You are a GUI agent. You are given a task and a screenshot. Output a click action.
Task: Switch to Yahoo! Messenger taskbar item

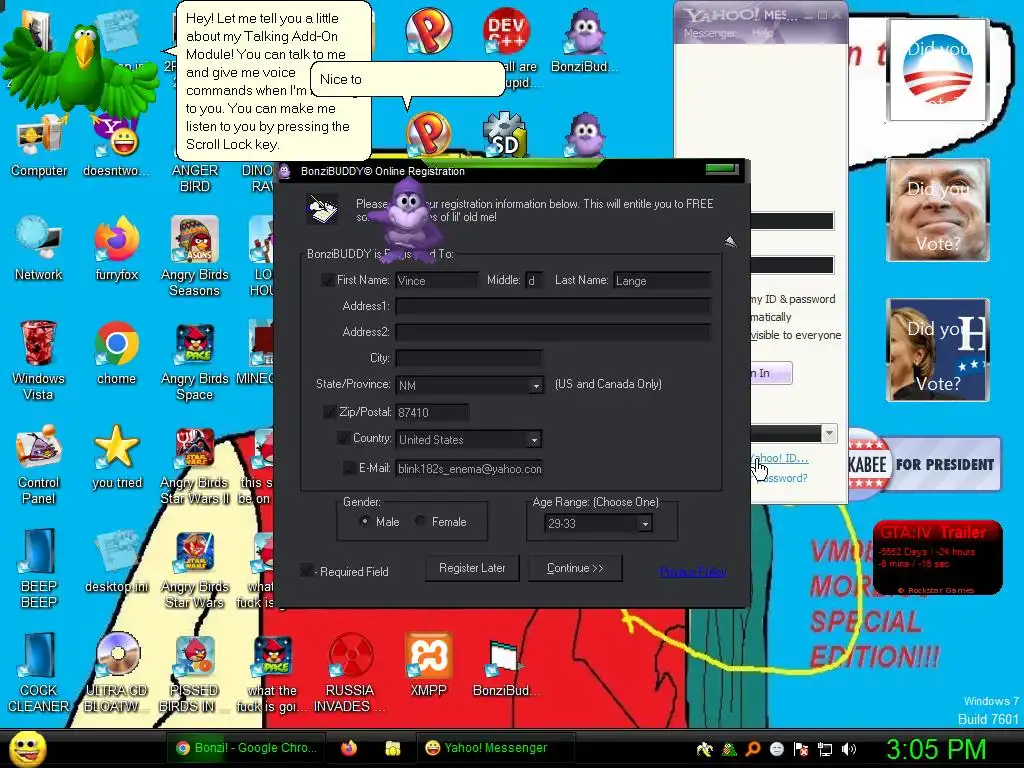[x=495, y=748]
